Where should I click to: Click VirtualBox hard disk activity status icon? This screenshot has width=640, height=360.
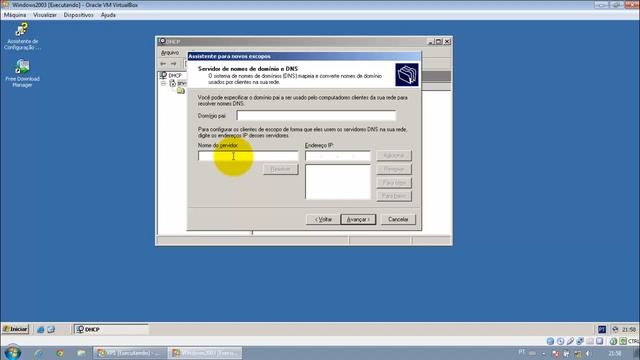[x=550, y=341]
